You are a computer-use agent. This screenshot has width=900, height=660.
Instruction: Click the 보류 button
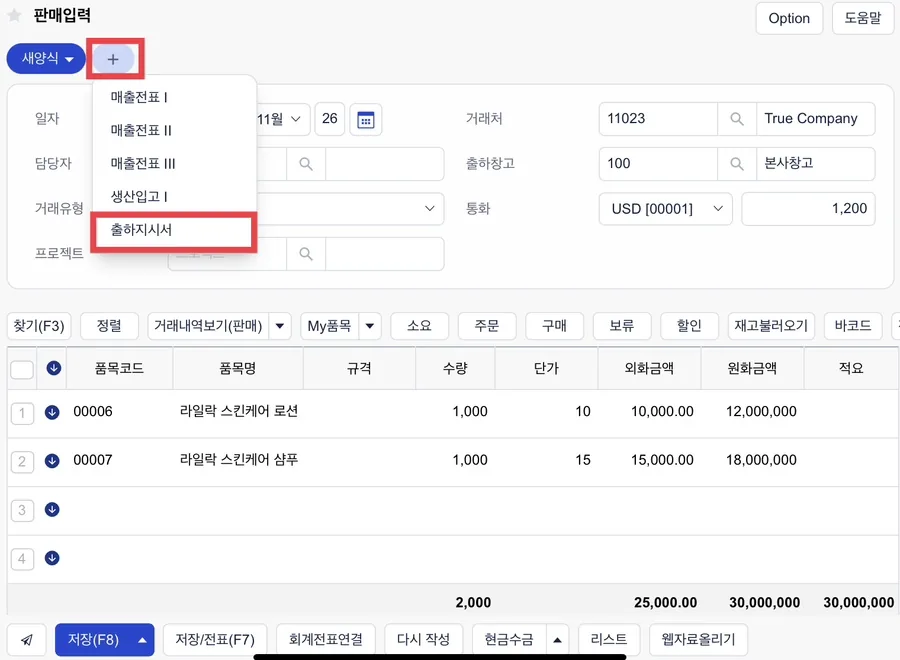click(x=622, y=326)
